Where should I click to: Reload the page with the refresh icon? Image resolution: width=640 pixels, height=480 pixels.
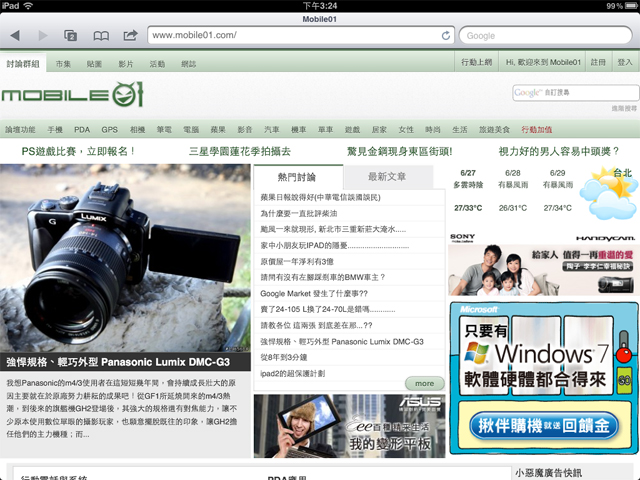click(x=446, y=36)
